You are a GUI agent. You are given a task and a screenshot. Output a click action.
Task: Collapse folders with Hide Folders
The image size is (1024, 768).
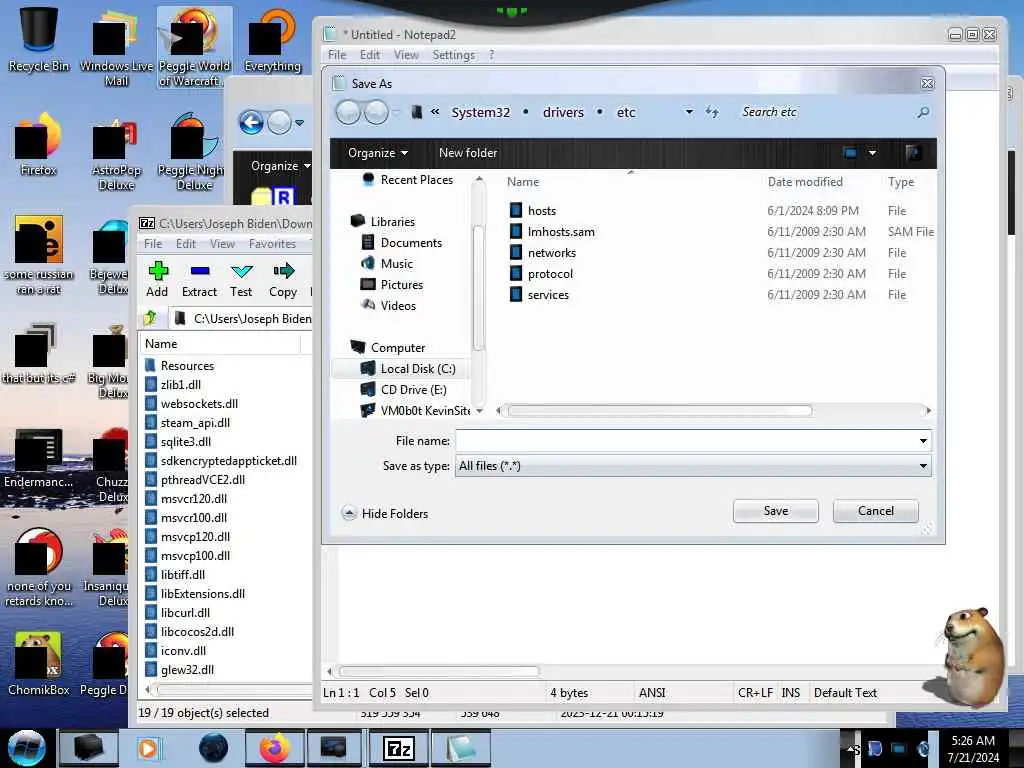point(385,513)
